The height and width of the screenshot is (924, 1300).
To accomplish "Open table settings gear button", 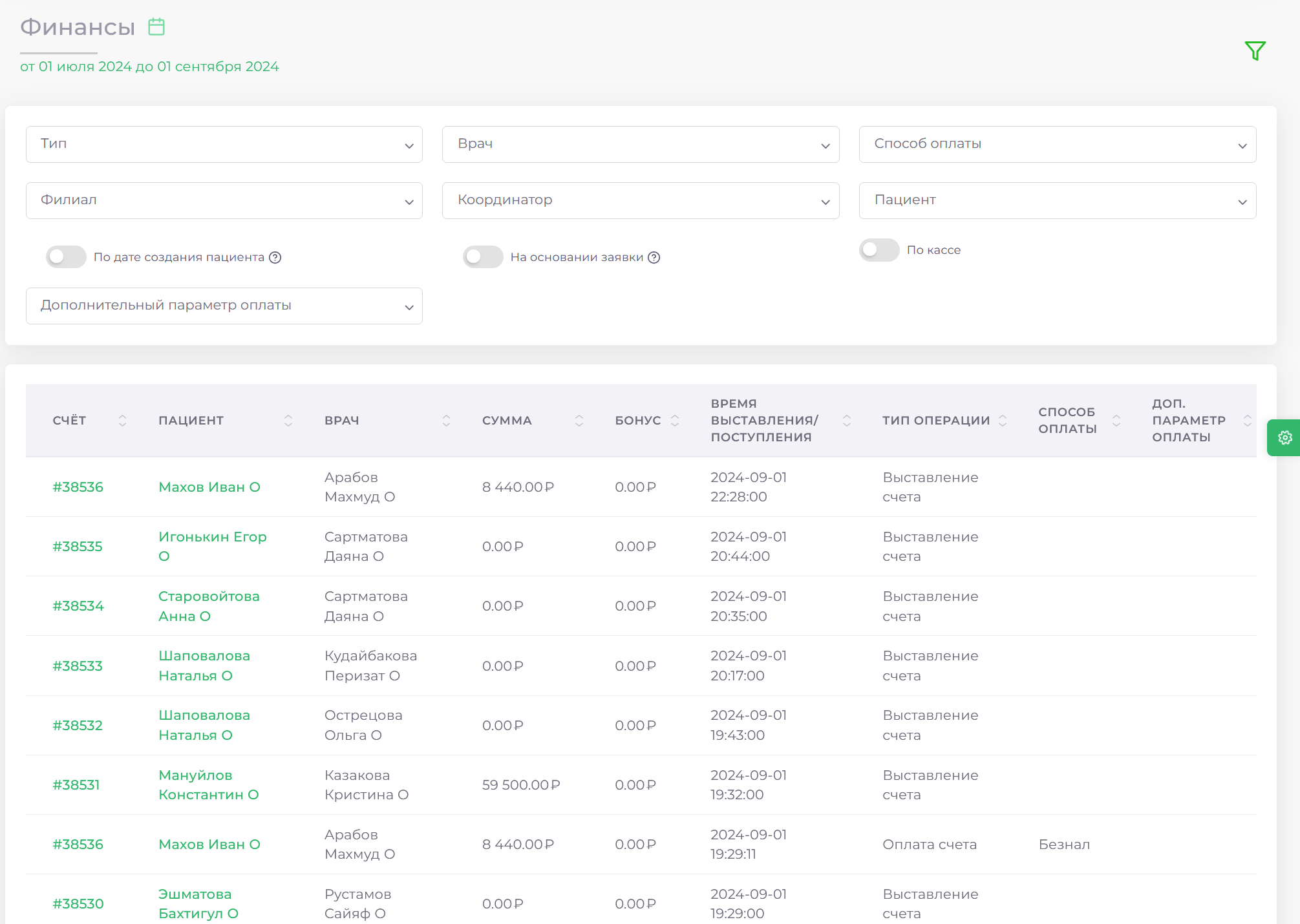I will (x=1284, y=437).
